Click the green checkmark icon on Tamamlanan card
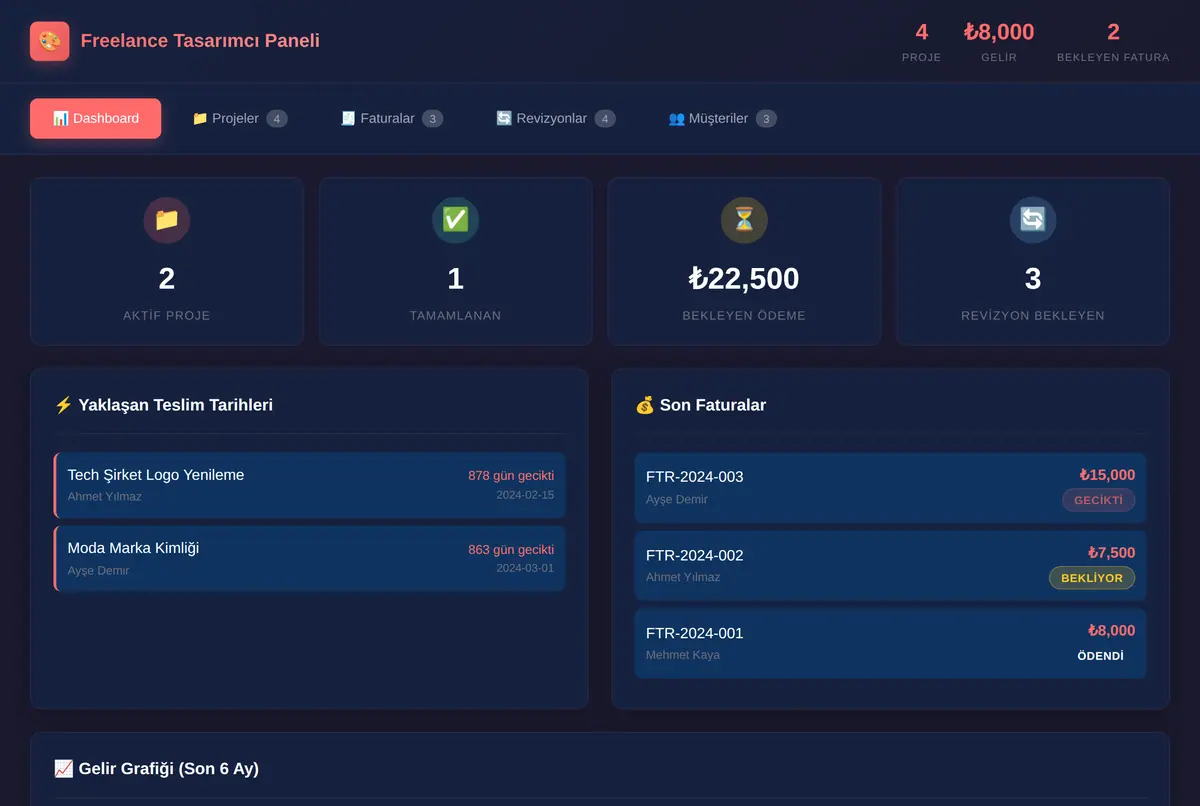1200x806 pixels. point(455,220)
